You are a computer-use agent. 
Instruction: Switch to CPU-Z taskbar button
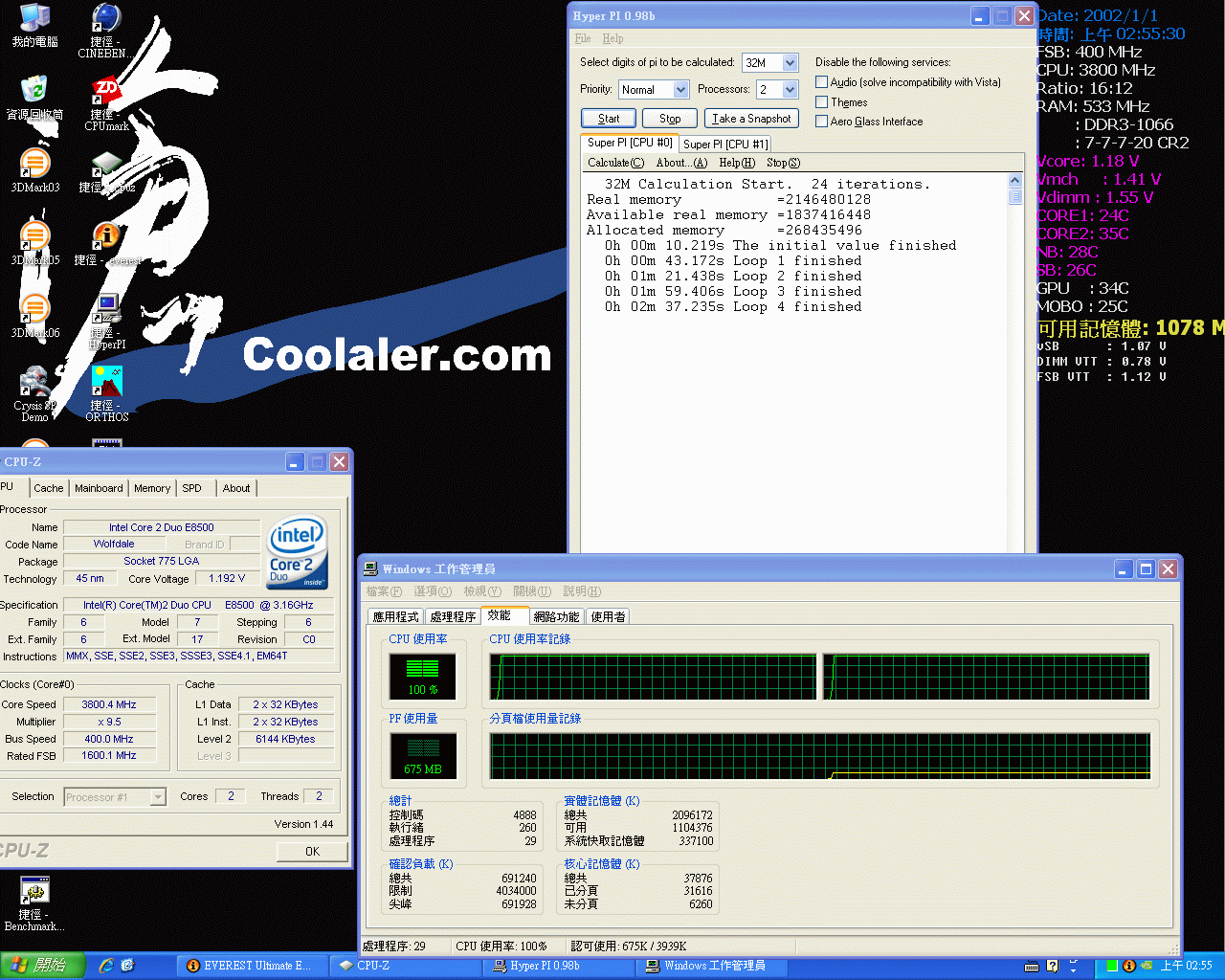click(407, 966)
